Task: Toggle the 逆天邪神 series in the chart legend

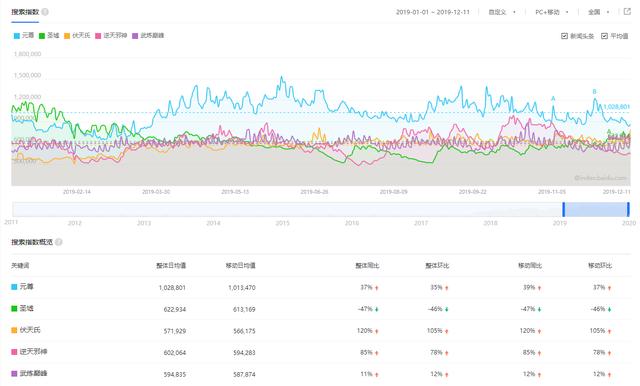Action: click(111, 36)
